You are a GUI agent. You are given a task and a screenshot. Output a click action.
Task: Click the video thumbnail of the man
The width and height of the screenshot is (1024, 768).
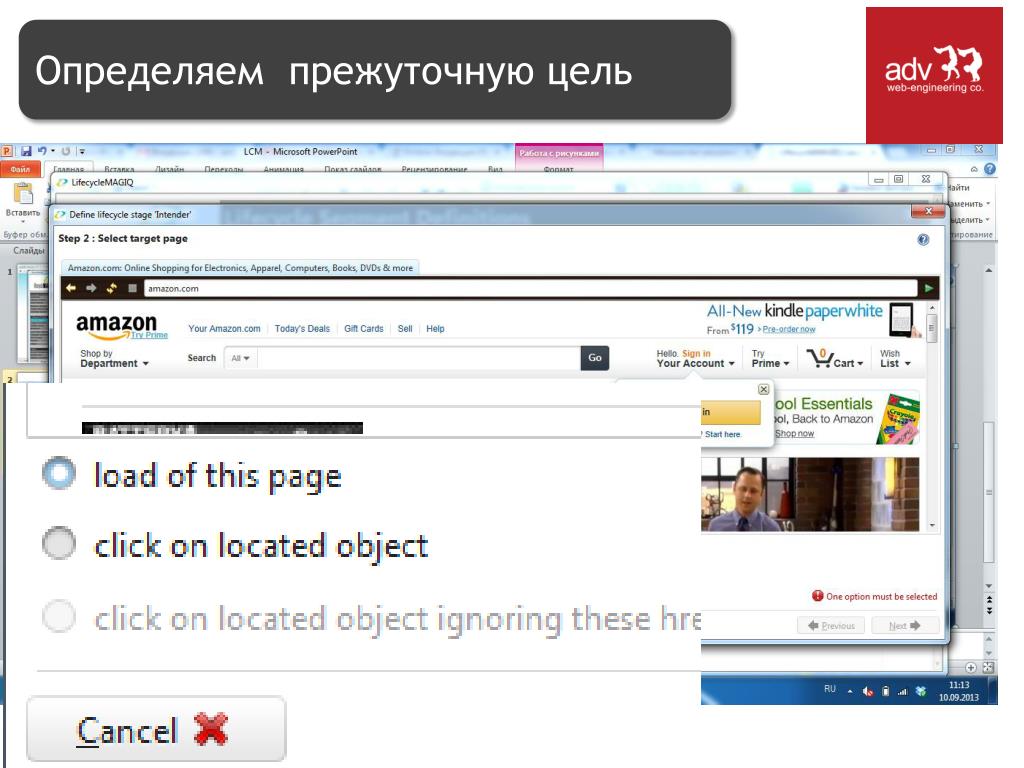coord(810,494)
